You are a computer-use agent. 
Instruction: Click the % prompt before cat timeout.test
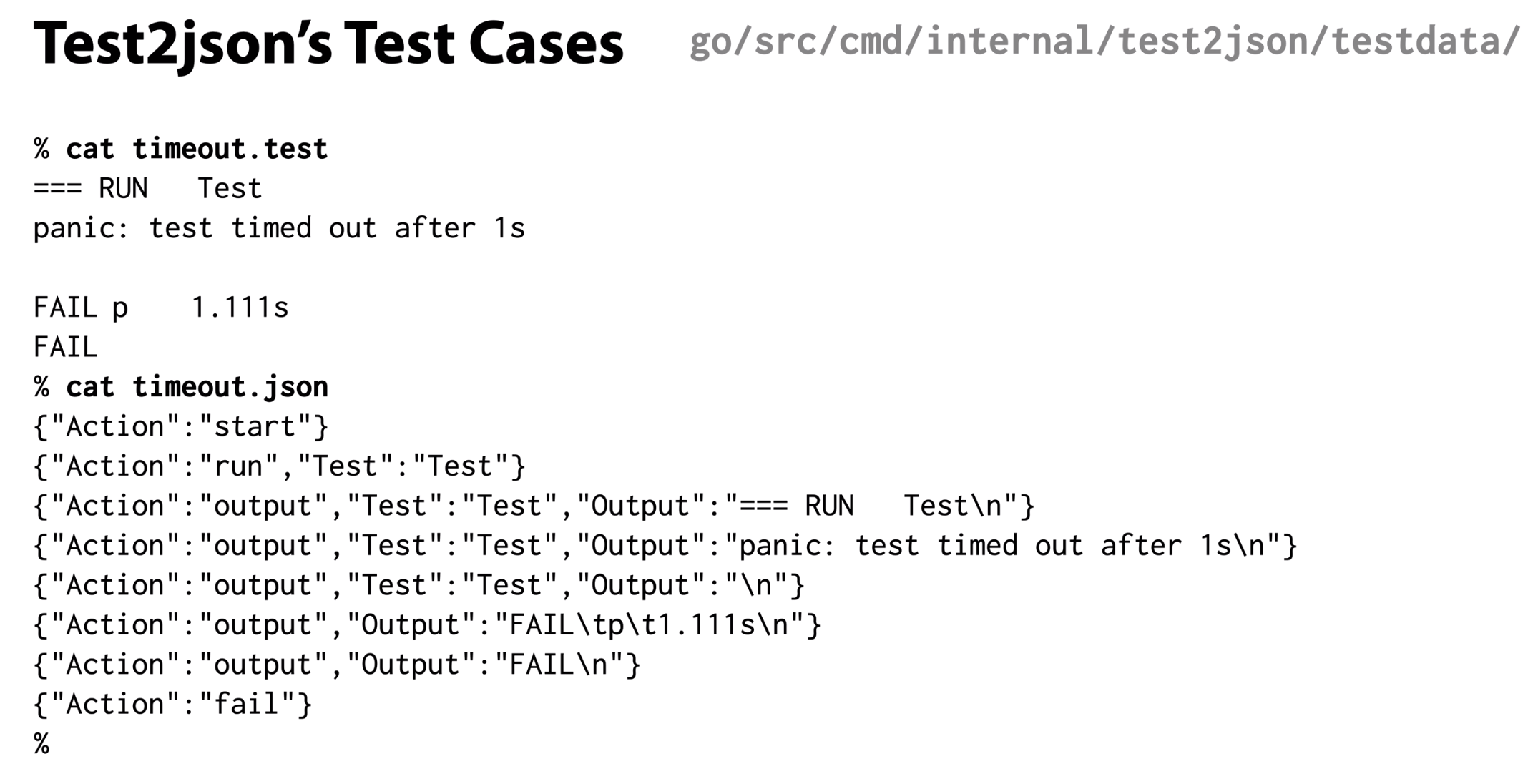[x=41, y=149]
